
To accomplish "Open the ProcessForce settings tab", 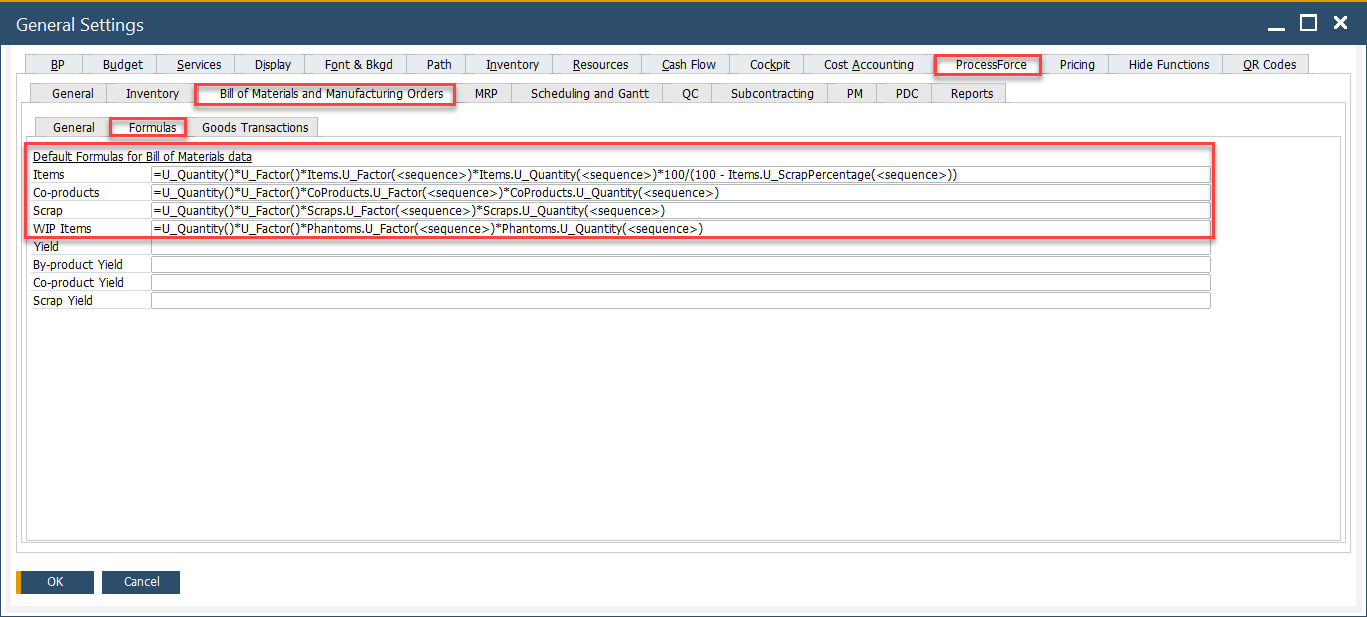I will pos(990,65).
